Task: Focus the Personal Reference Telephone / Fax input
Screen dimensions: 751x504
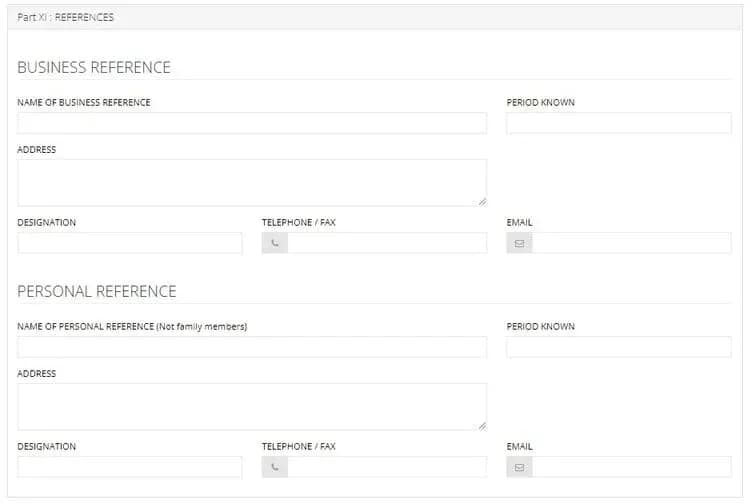Action: pos(386,467)
